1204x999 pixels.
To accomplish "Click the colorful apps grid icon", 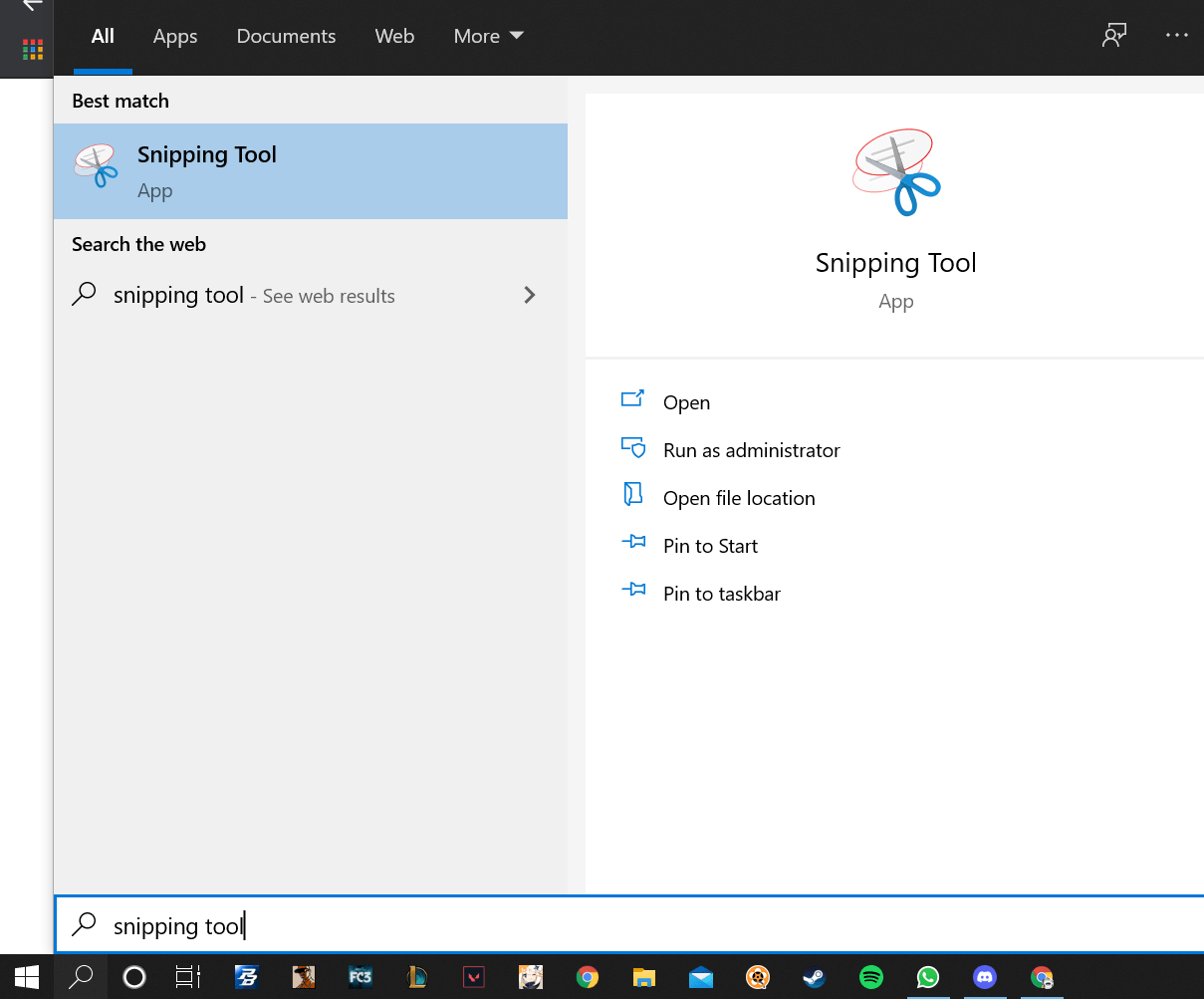I will (33, 48).
